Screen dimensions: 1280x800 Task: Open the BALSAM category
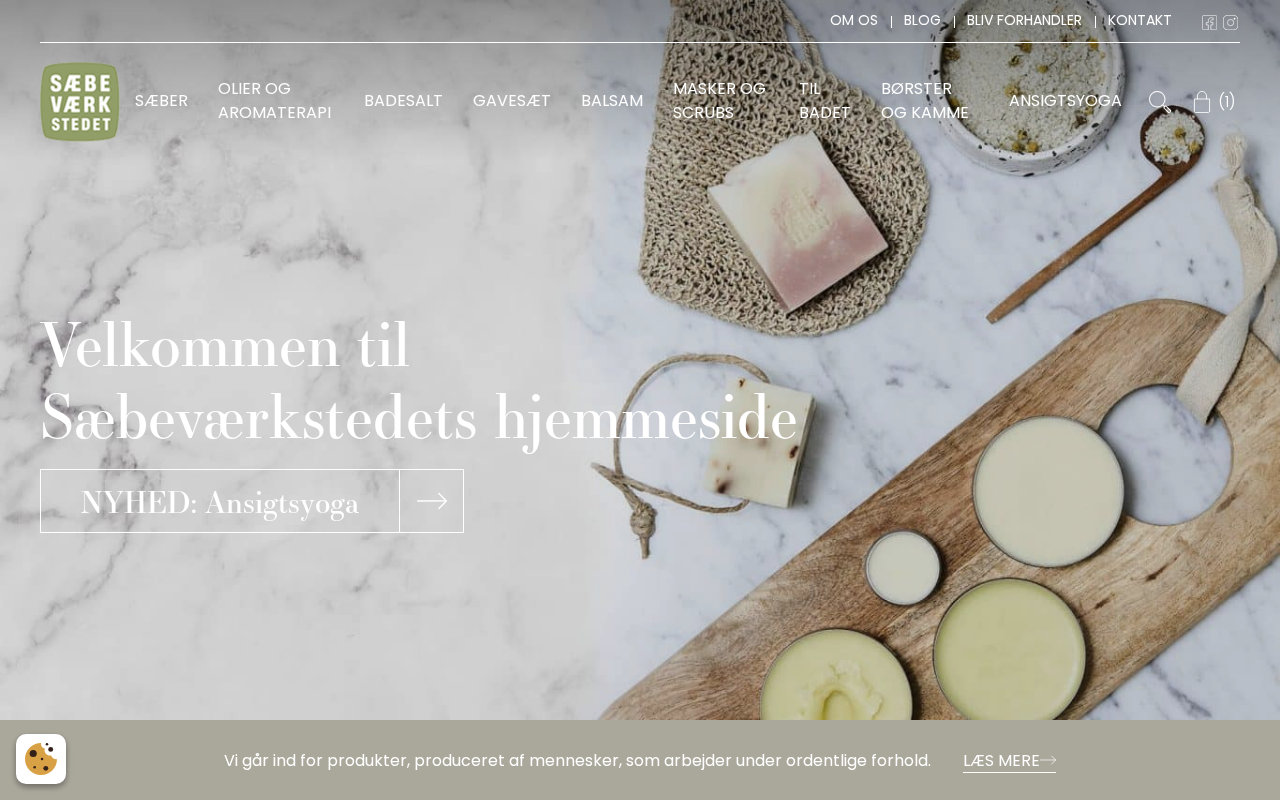[x=612, y=101]
